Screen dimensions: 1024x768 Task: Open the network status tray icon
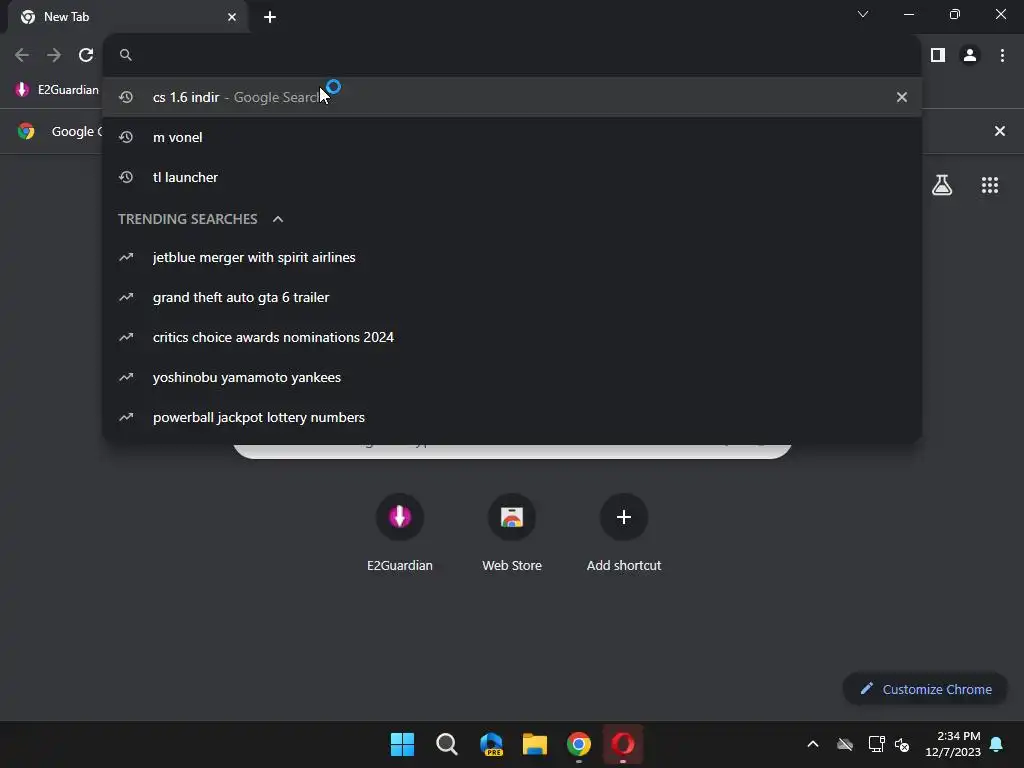tap(876, 744)
